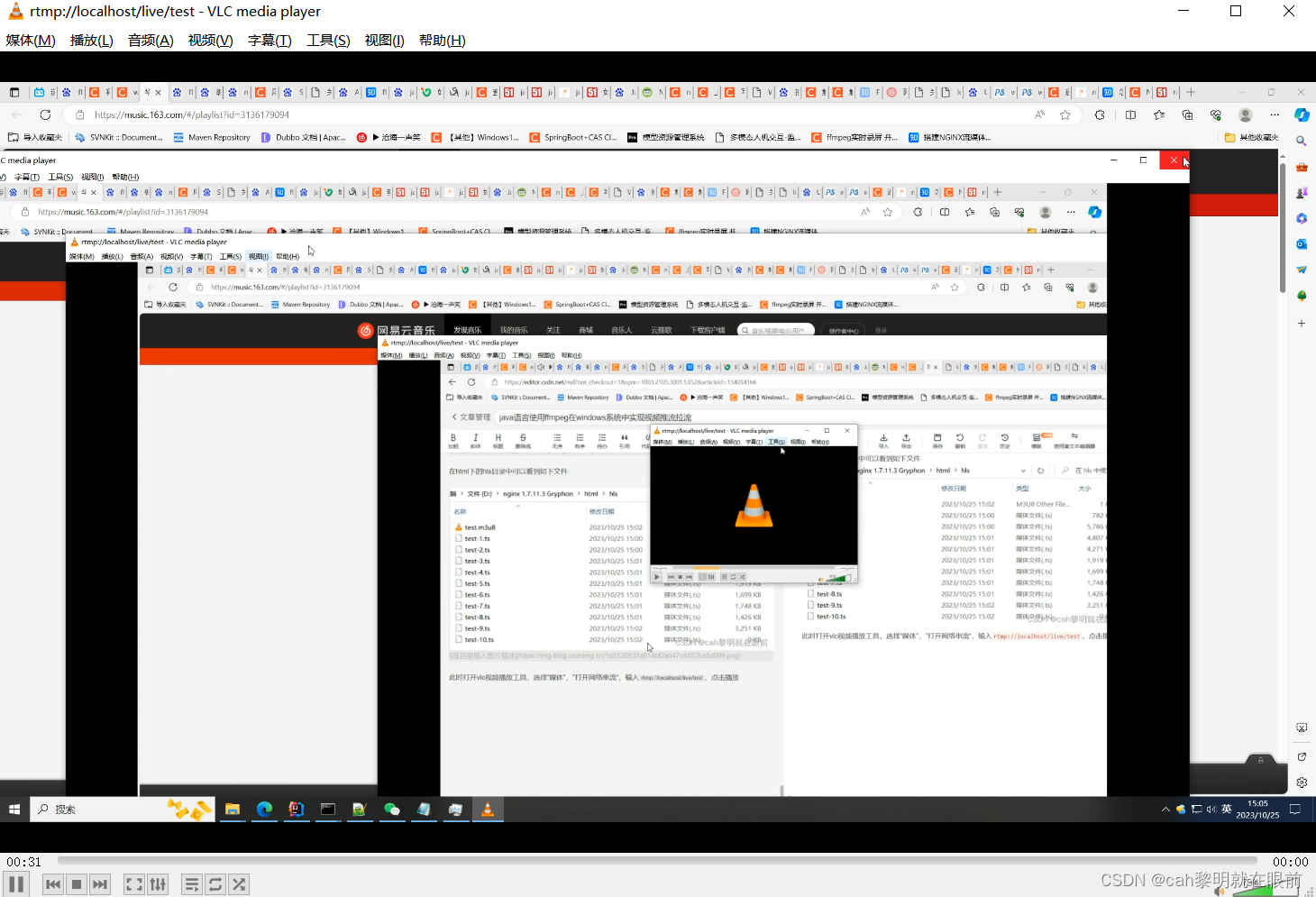Open the 帮助(H) menu

(x=443, y=41)
